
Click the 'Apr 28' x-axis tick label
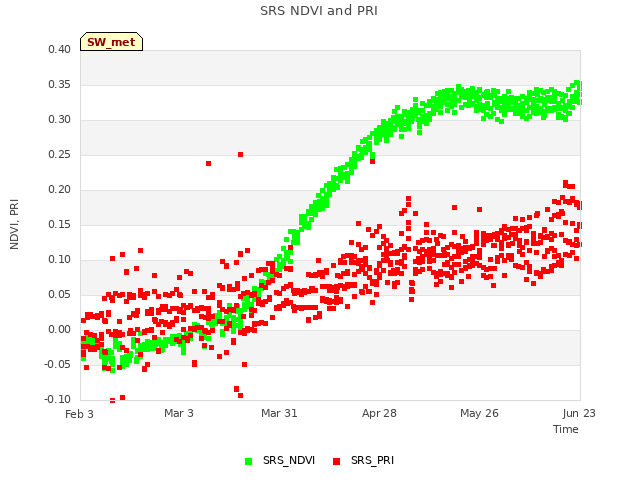379,413
